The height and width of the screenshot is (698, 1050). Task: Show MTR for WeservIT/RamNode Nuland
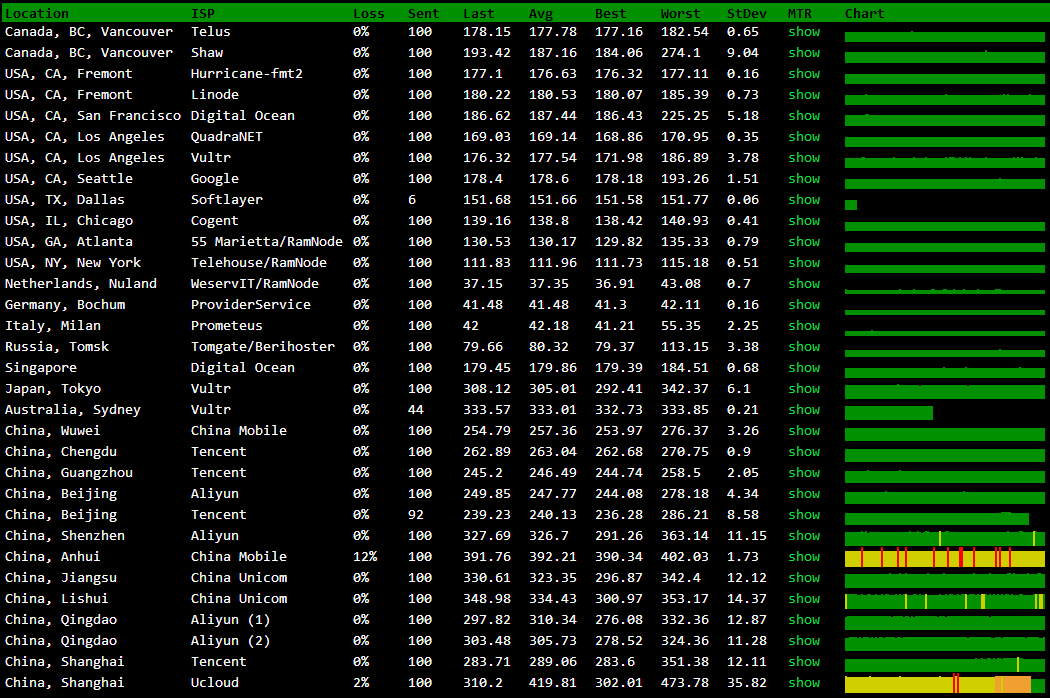coord(804,283)
